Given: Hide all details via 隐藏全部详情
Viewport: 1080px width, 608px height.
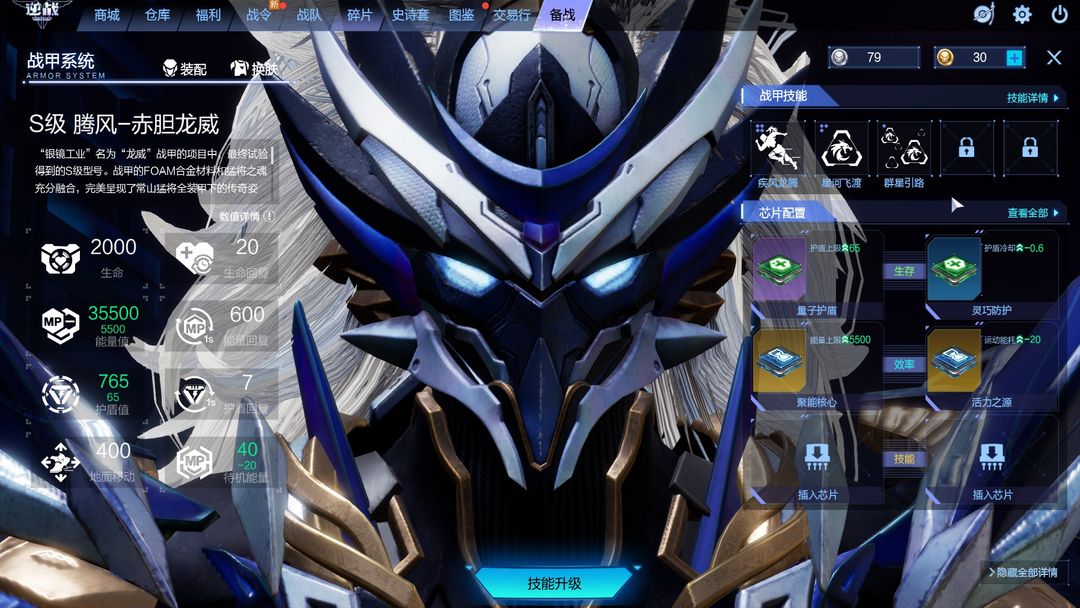Looking at the screenshot, I should (1024, 572).
